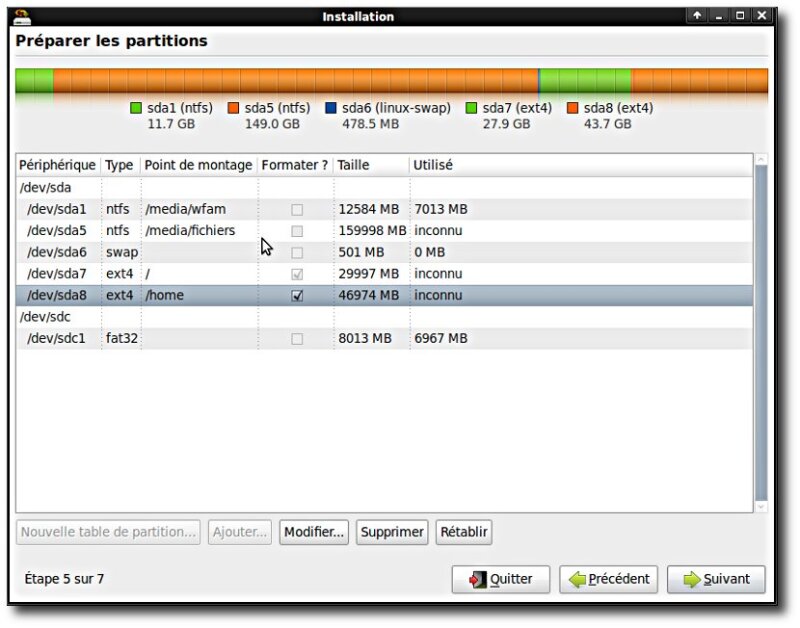
Task: Click the green arrow icon on Précédent
Action: (x=577, y=580)
